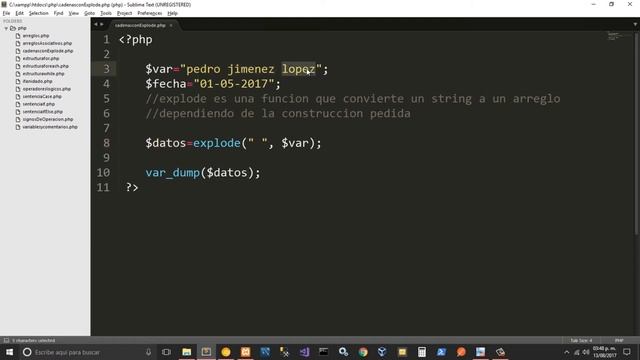Open operadoreslogicos.php from the sidebar

[x=47, y=89]
